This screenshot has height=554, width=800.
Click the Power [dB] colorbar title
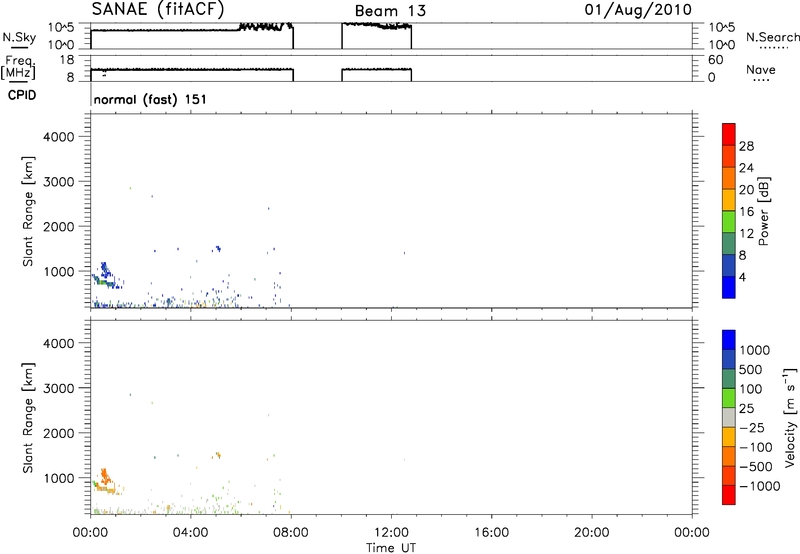point(763,211)
